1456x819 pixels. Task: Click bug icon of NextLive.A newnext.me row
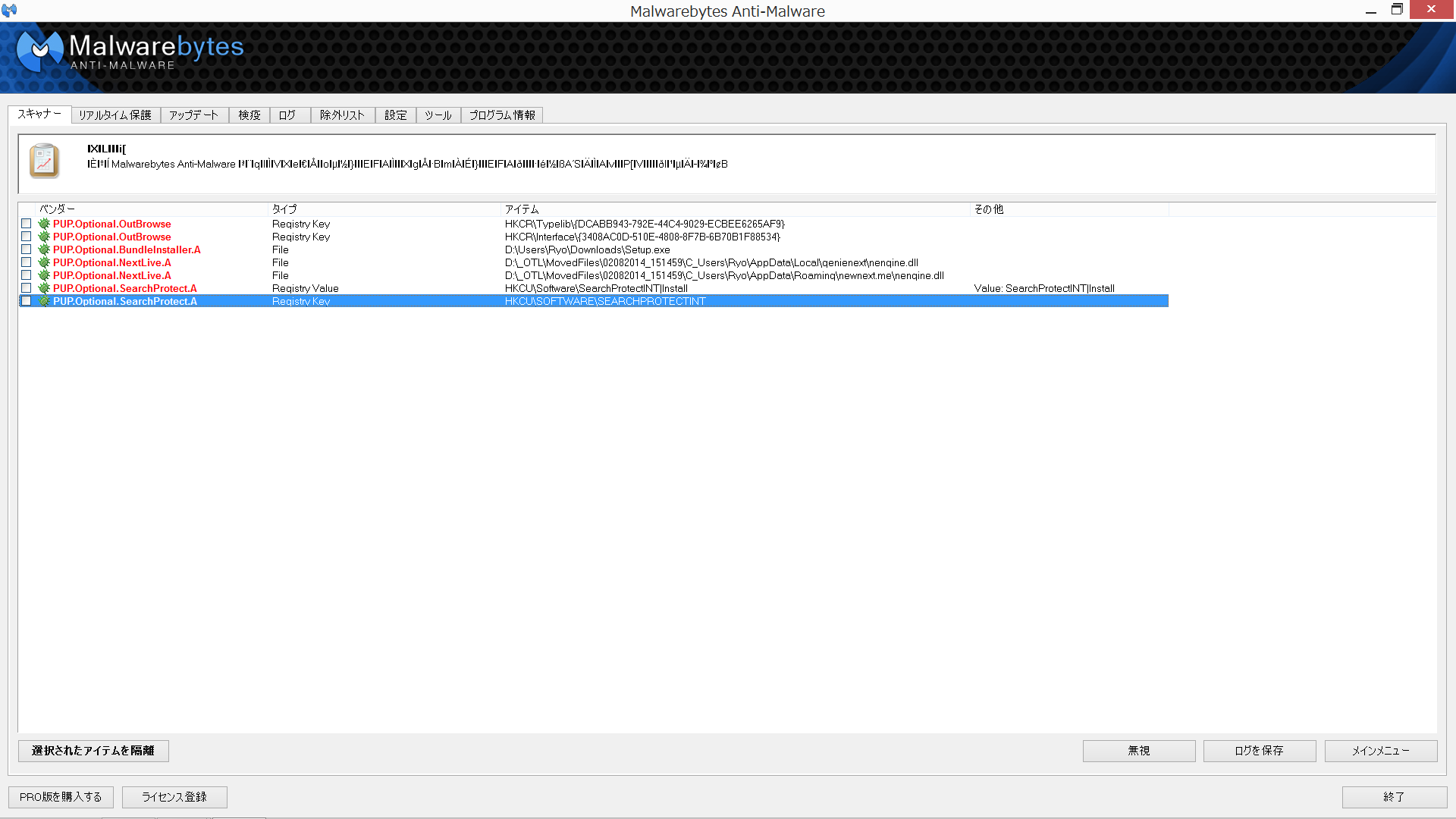coord(44,275)
